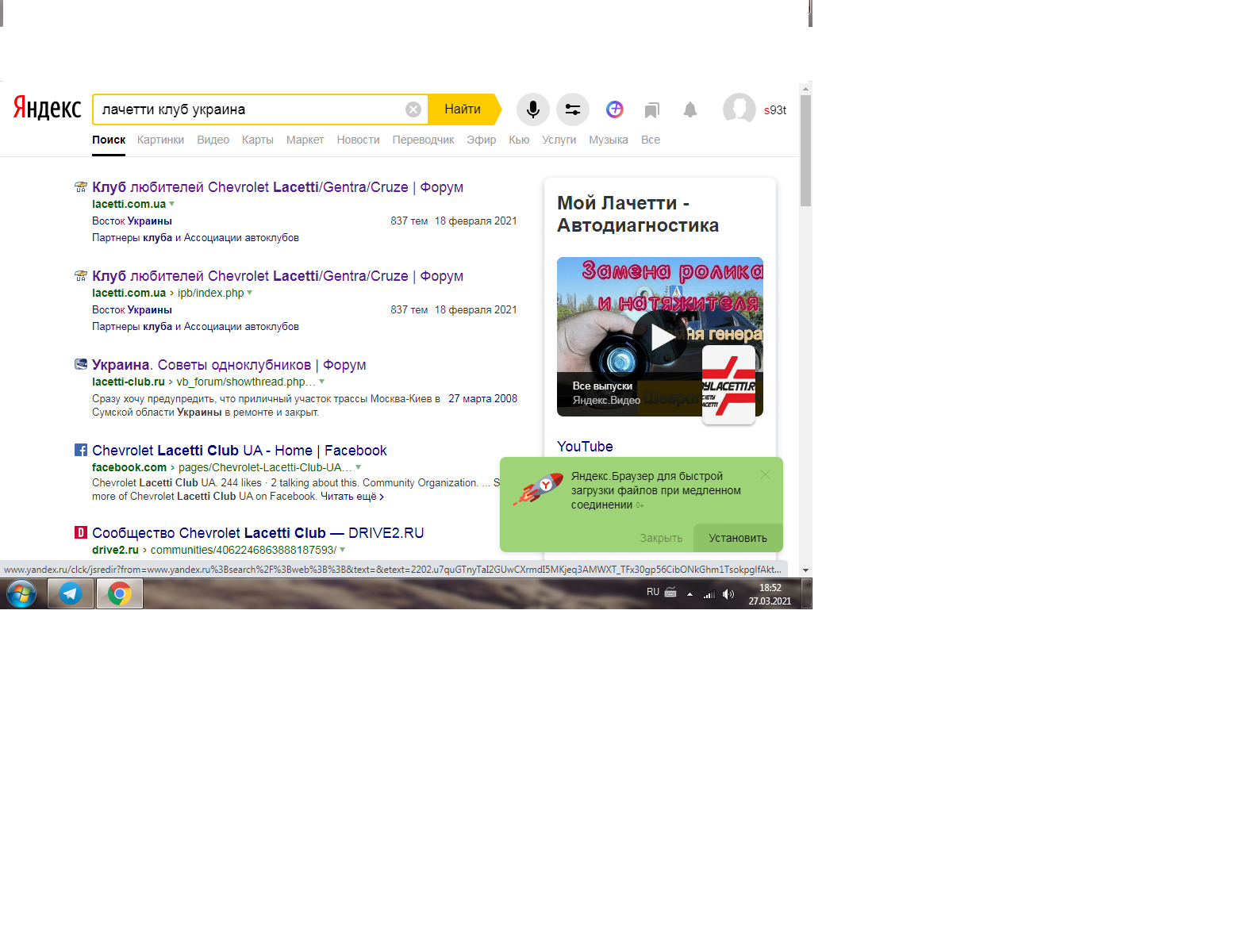Click Установить in browser promo

coord(738,538)
